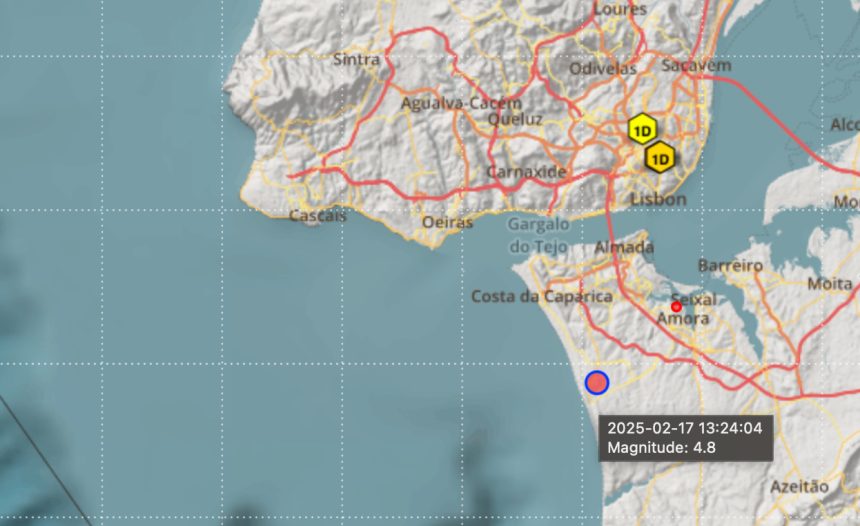Select the Almada map label
The height and width of the screenshot is (526, 860).
pos(624,247)
